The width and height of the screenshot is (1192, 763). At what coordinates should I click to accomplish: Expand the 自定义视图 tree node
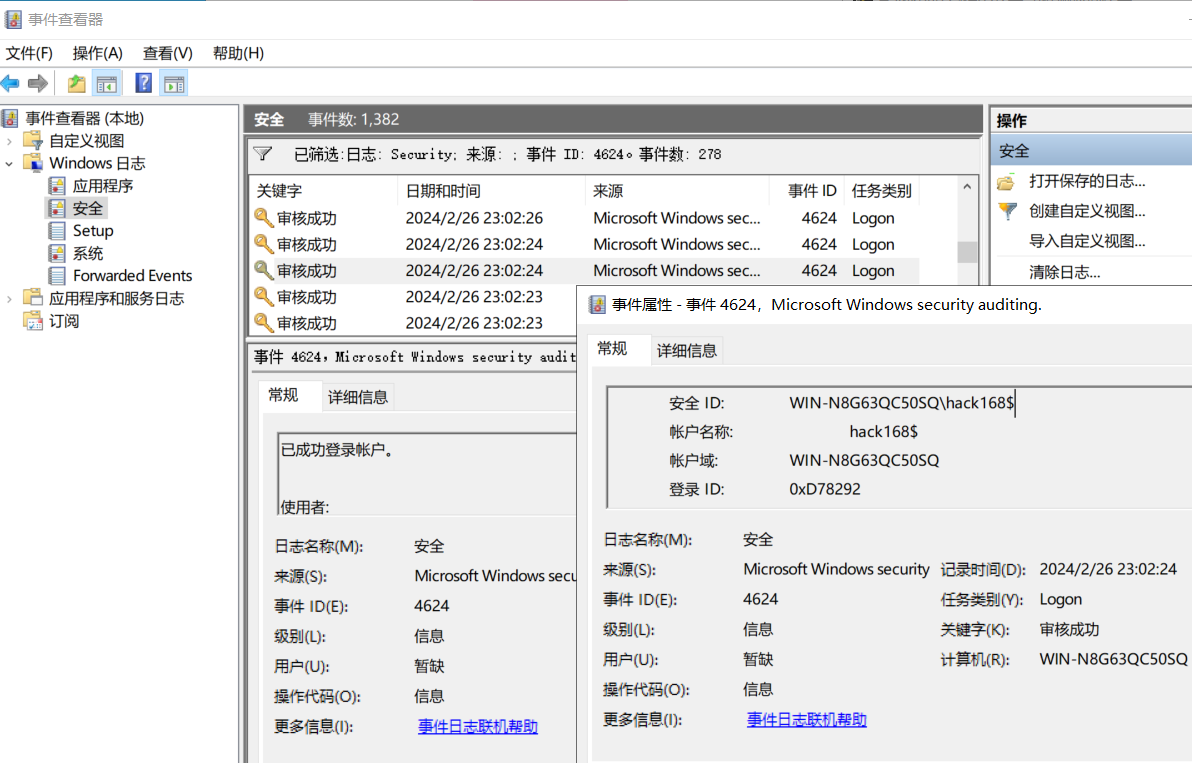[9, 141]
